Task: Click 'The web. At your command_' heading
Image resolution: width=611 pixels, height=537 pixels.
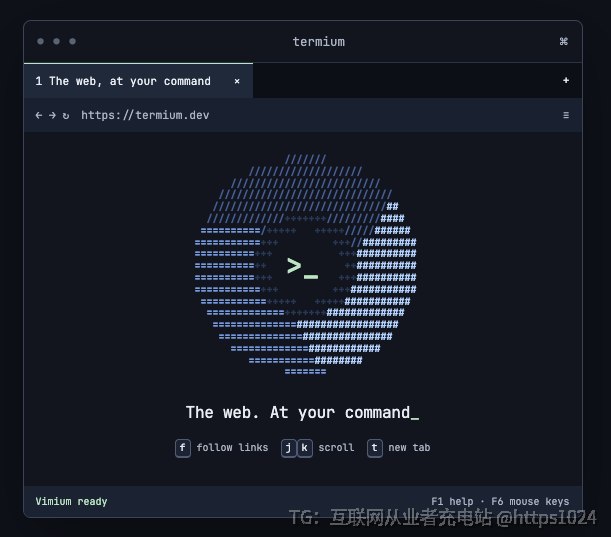Action: 302,413
